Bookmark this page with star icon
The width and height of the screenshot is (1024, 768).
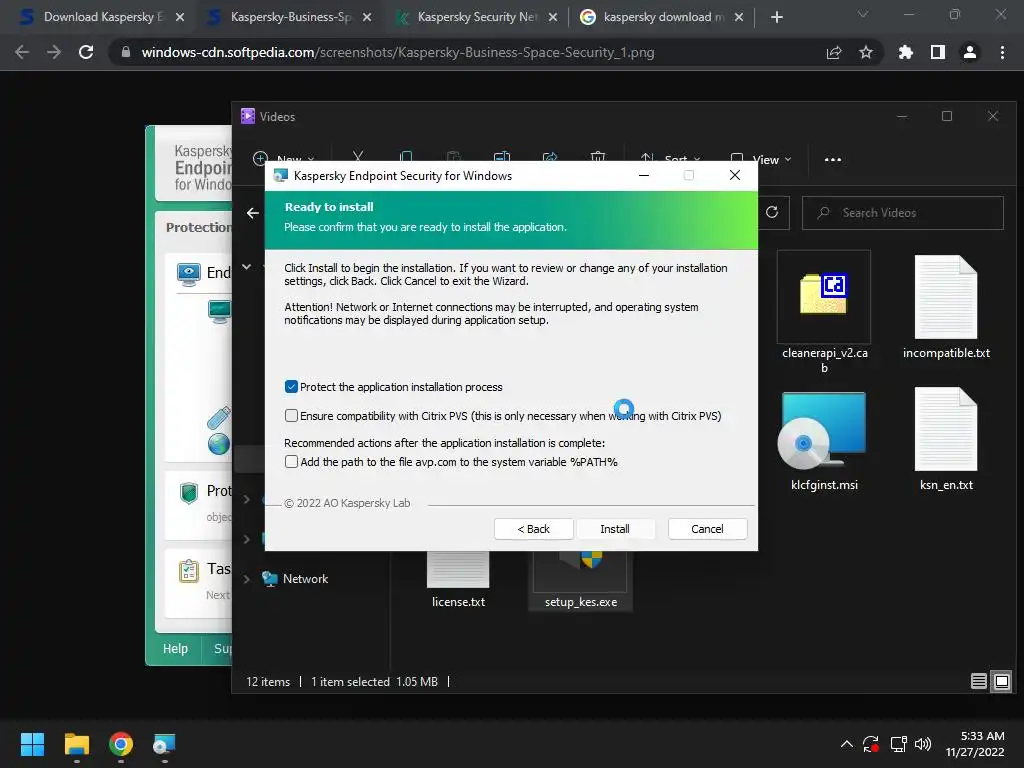[x=866, y=52]
